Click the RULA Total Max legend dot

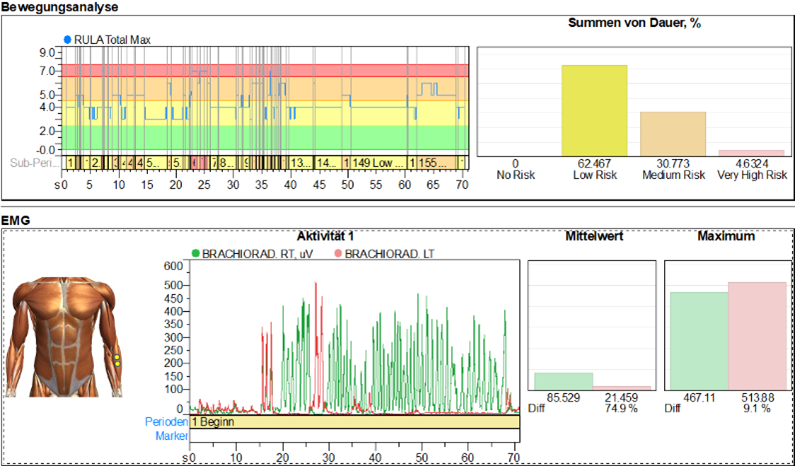coord(68,40)
